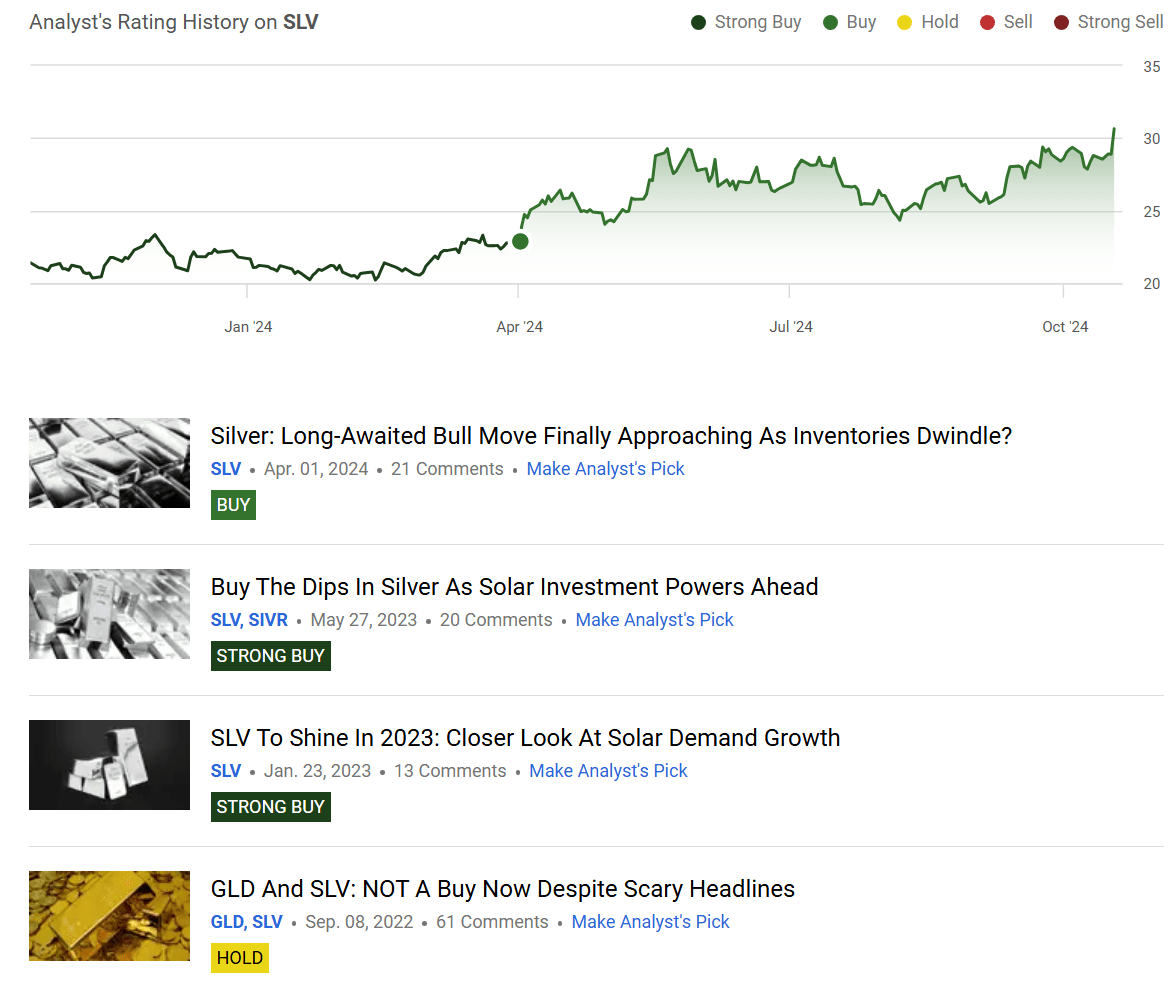Viewport: 1174px width, 996px height.
Task: Click the GLD ticker link
Action: point(227,922)
